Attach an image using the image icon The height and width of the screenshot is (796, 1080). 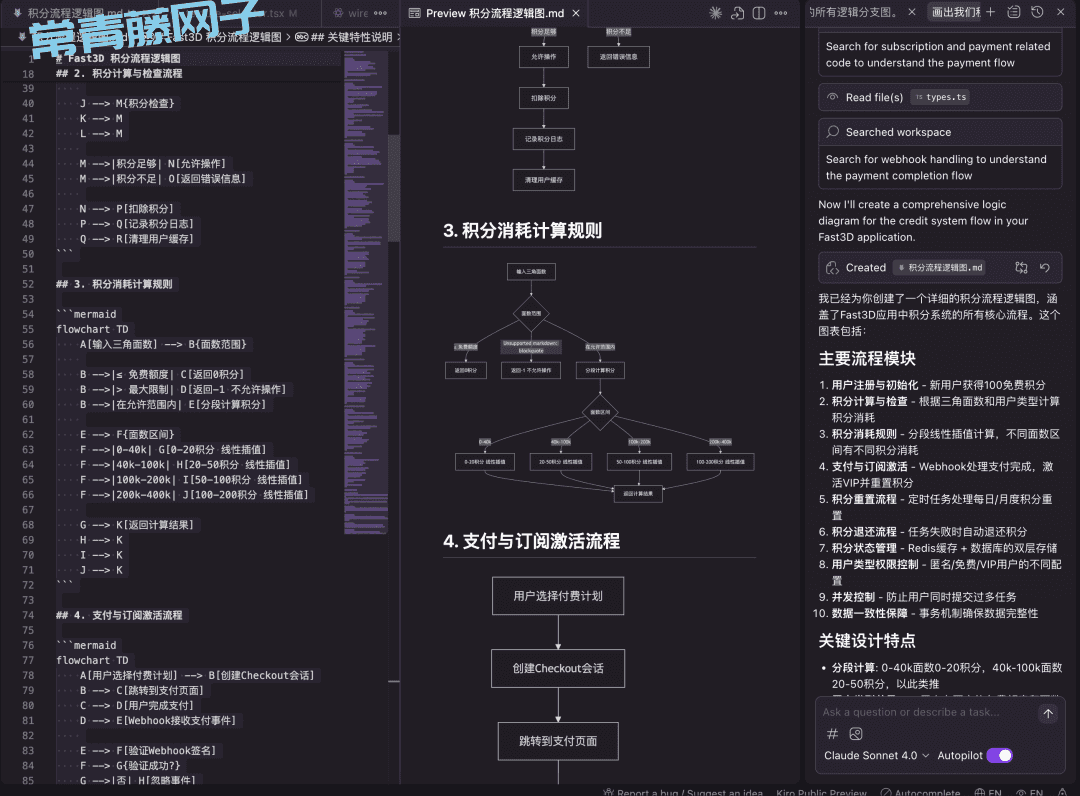856,734
